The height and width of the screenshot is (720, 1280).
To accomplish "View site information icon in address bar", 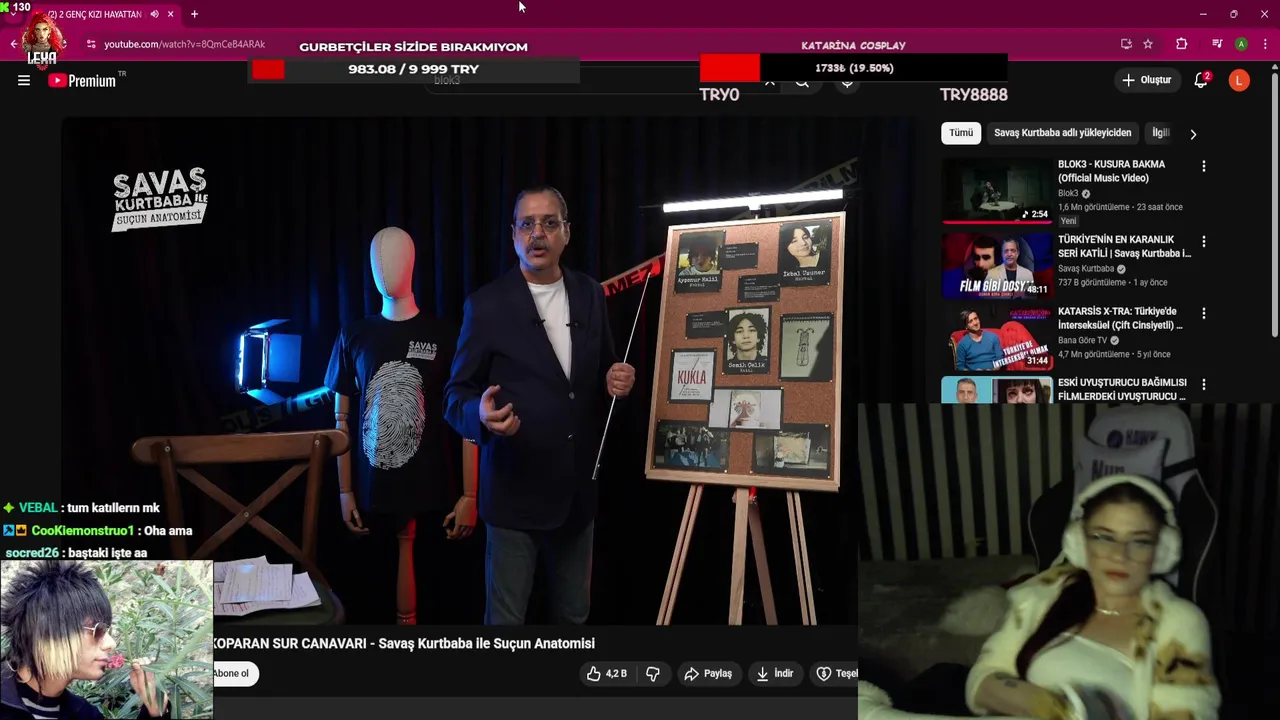I will (x=91, y=44).
